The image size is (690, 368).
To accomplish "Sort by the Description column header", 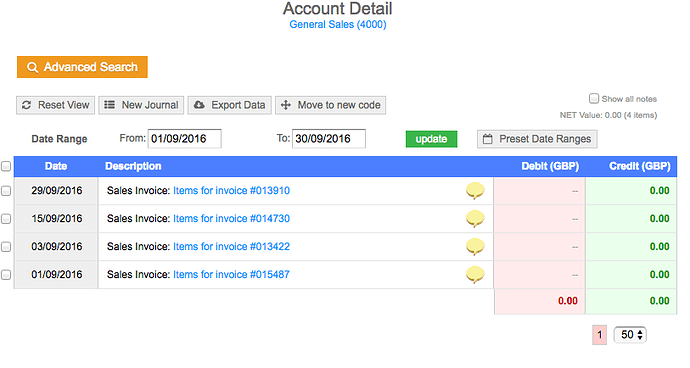I will pos(133,166).
